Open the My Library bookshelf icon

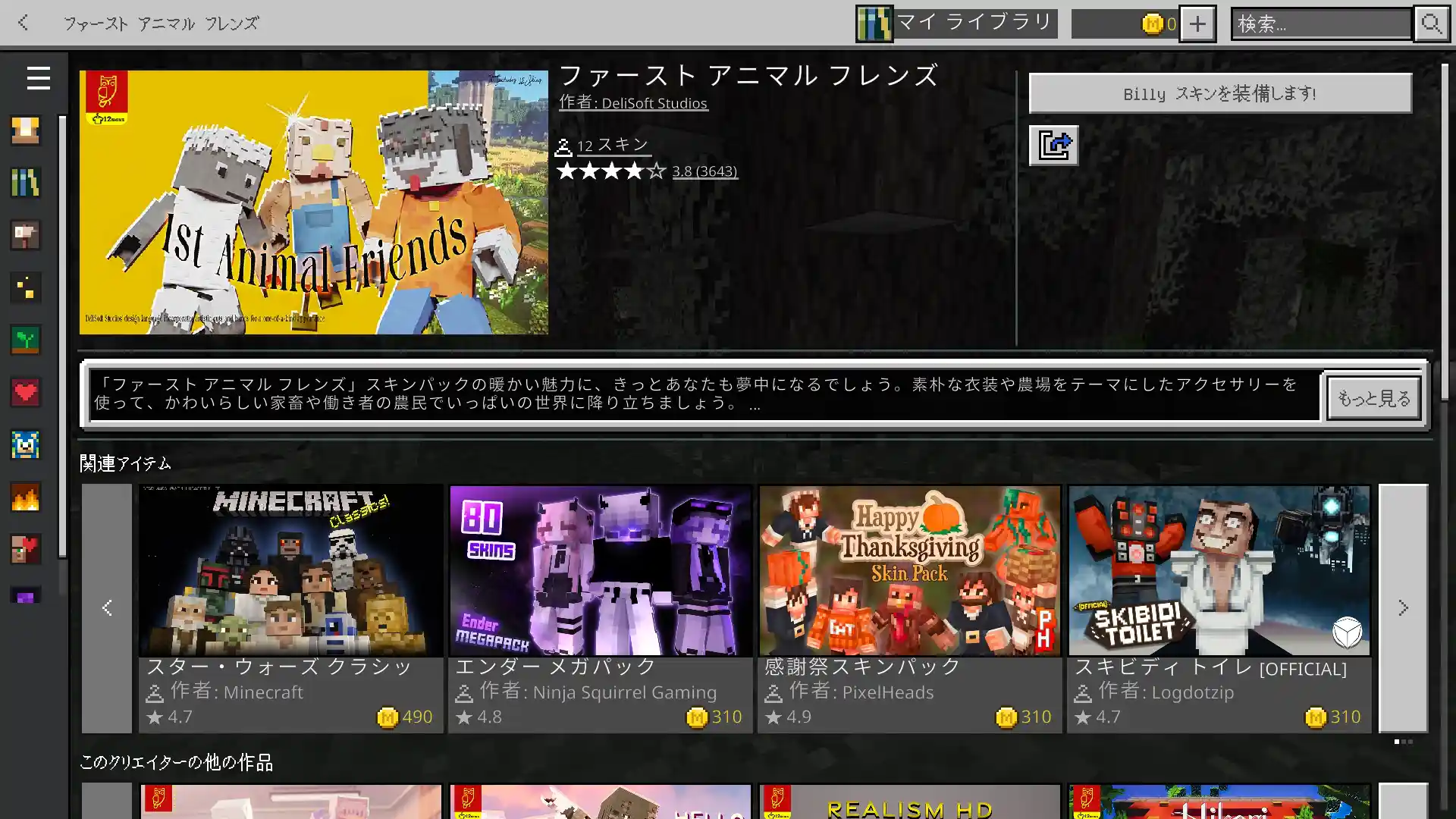874,24
